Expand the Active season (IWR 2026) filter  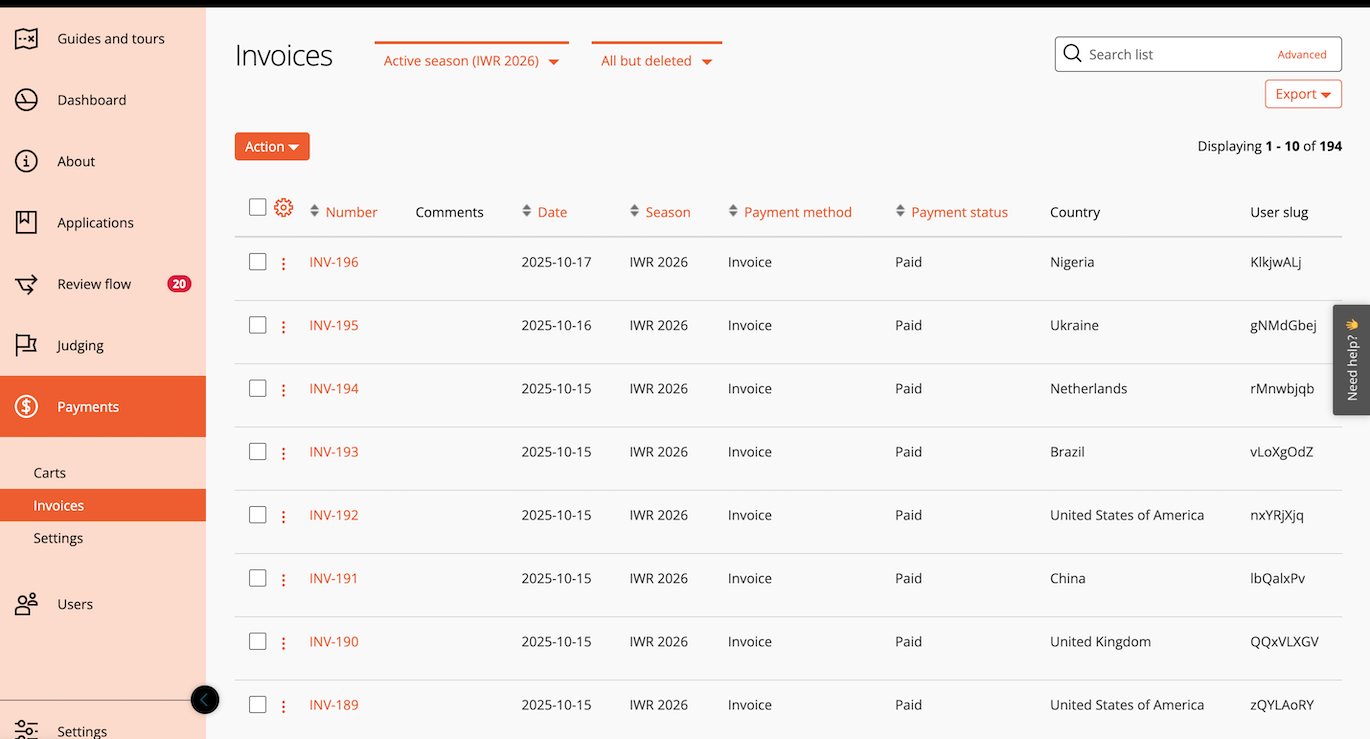pos(470,60)
